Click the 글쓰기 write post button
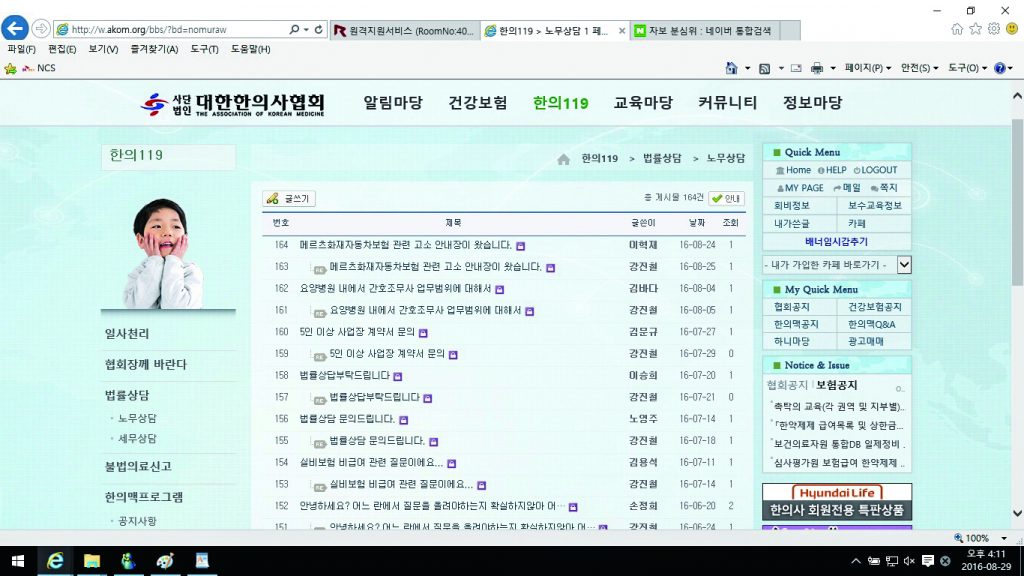The height and width of the screenshot is (576, 1024). coord(290,199)
